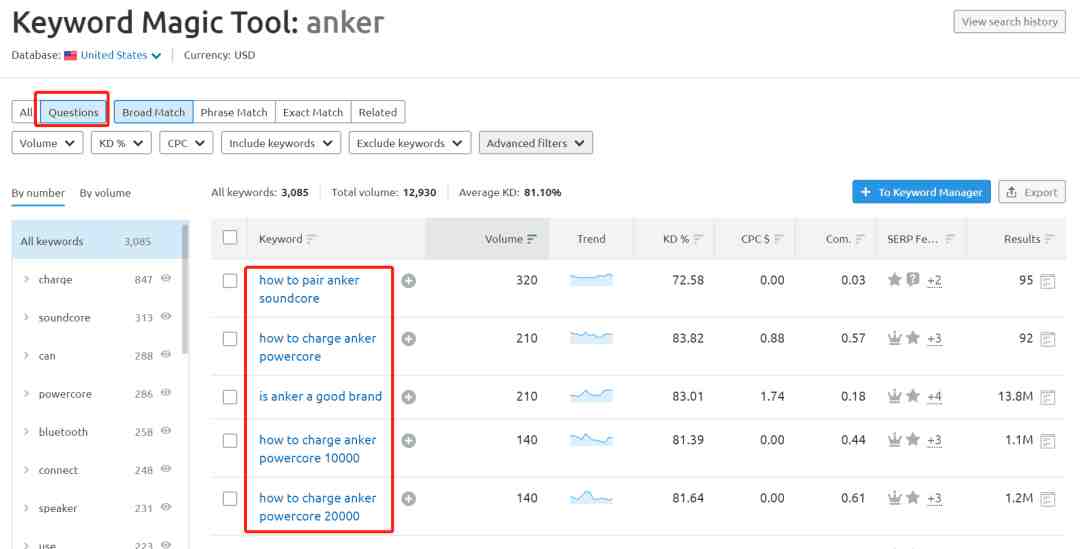Change database from United States dropdown
Screen dimensions: 1080x549
point(121,55)
